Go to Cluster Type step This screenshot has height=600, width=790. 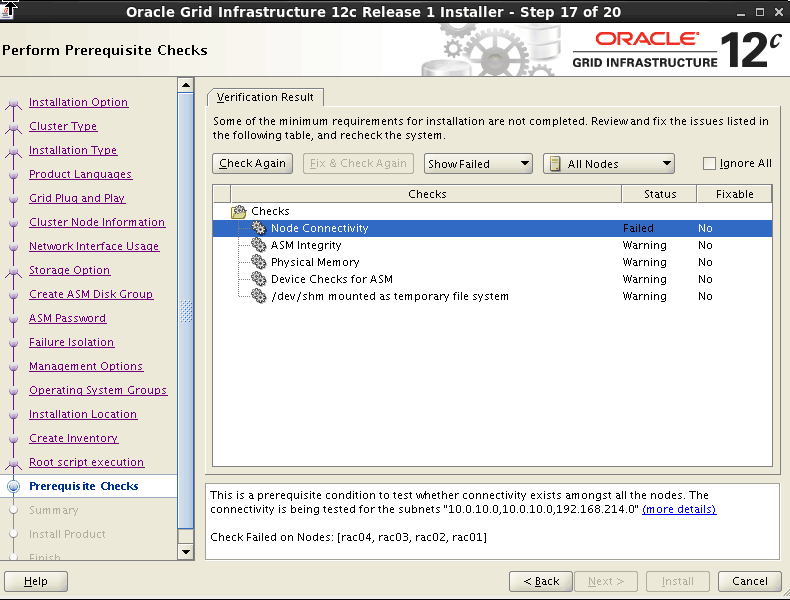click(63, 126)
